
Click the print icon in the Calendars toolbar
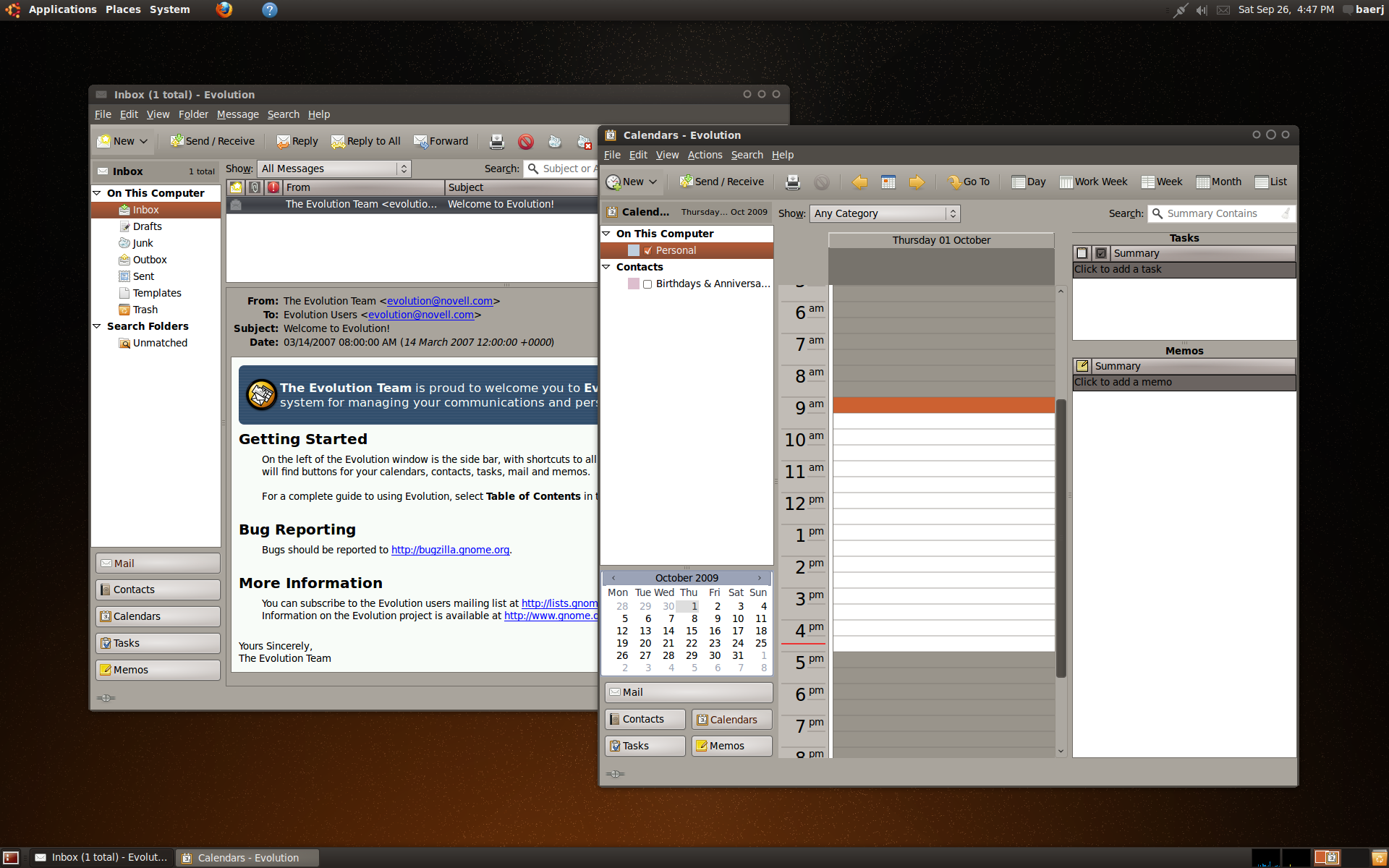pyautogui.click(x=793, y=182)
